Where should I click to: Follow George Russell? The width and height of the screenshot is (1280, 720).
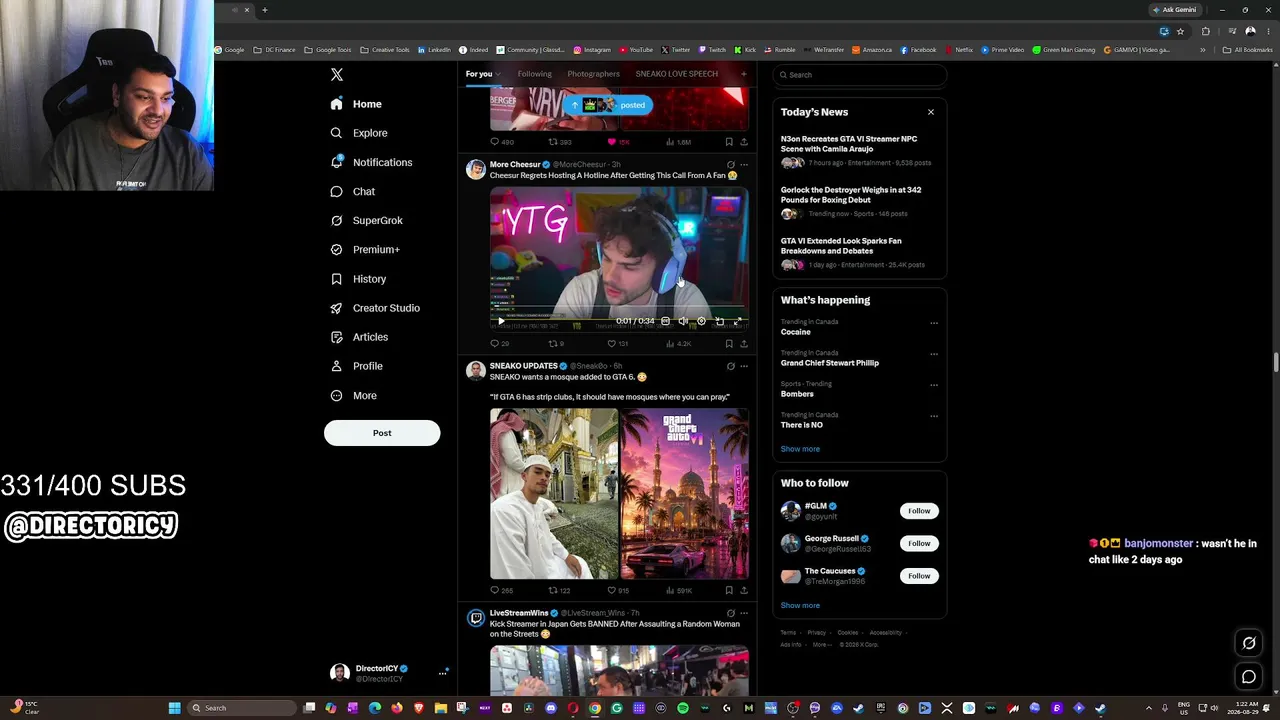click(919, 543)
